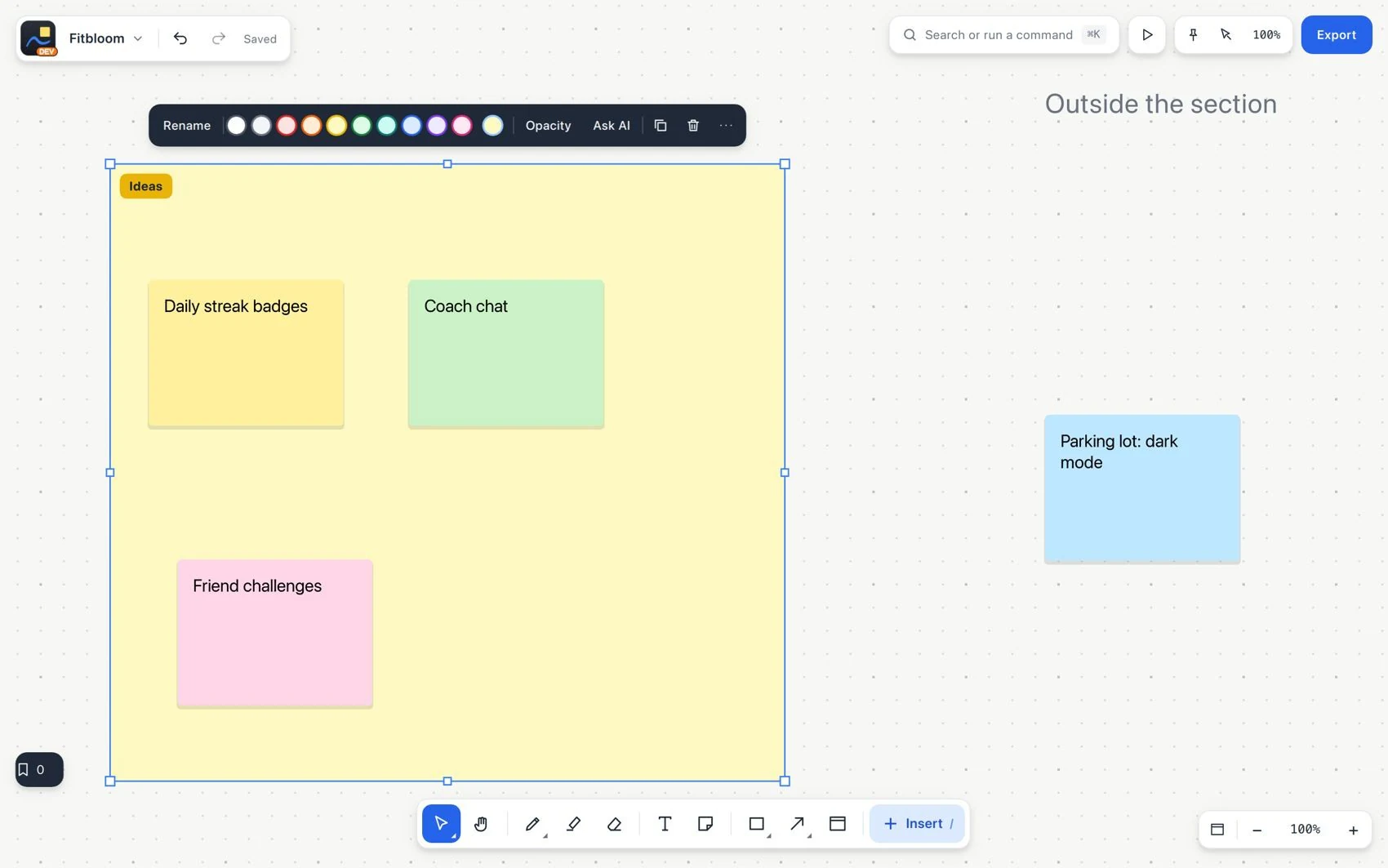Open the bookmarks counter button
Screen dimensions: 1388x868
(39, 769)
